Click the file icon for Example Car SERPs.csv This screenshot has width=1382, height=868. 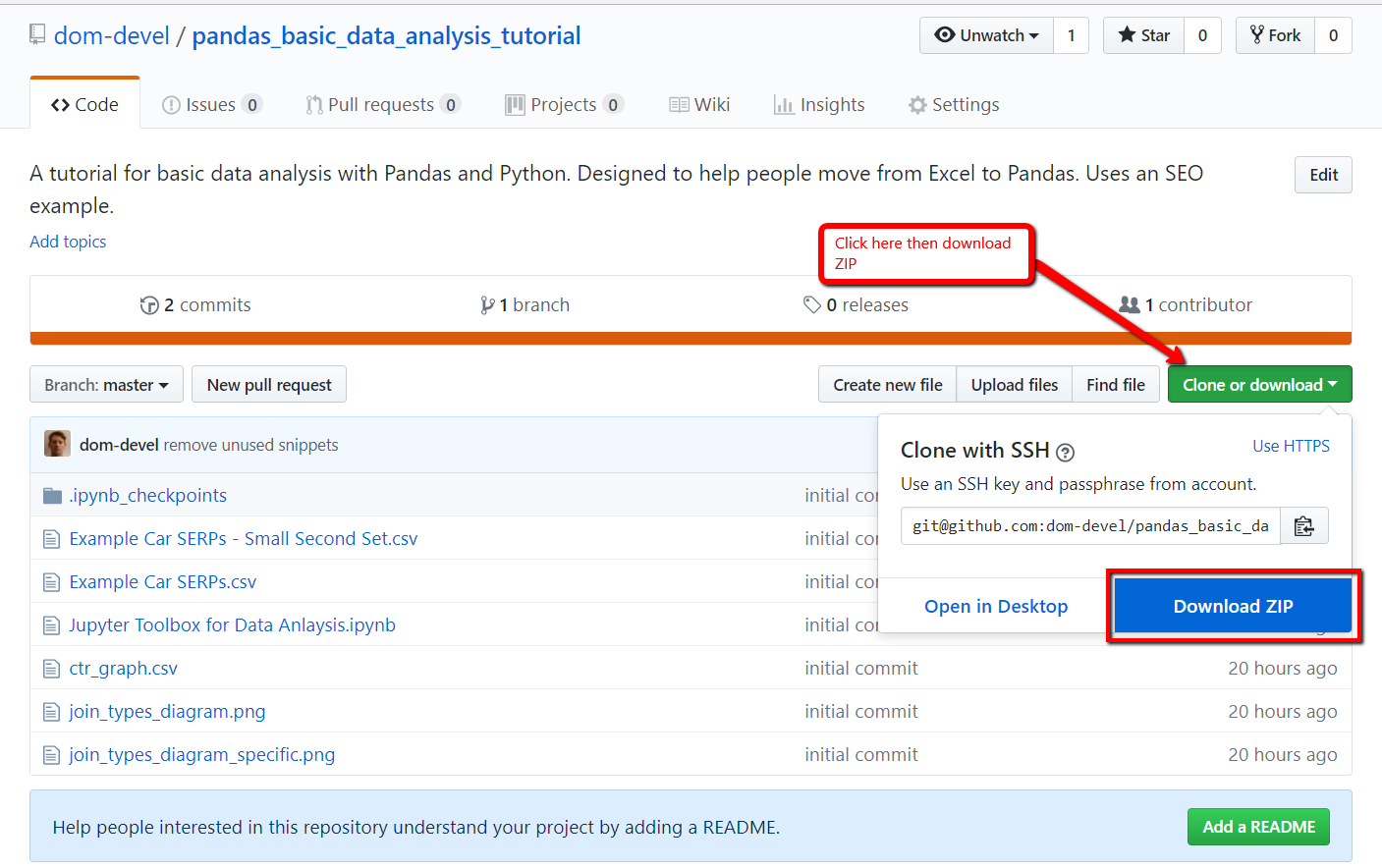(51, 582)
